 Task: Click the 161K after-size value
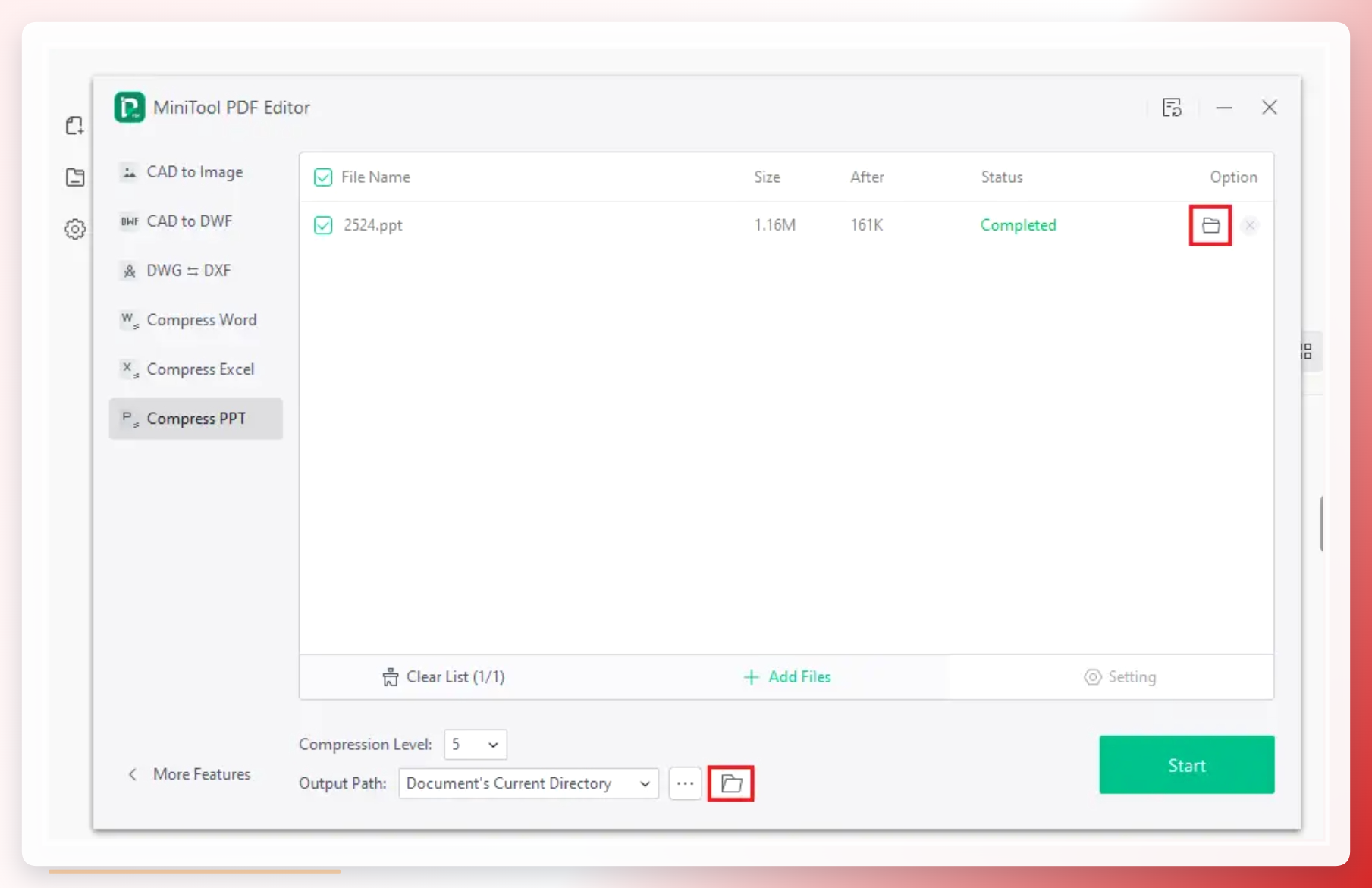click(x=866, y=225)
